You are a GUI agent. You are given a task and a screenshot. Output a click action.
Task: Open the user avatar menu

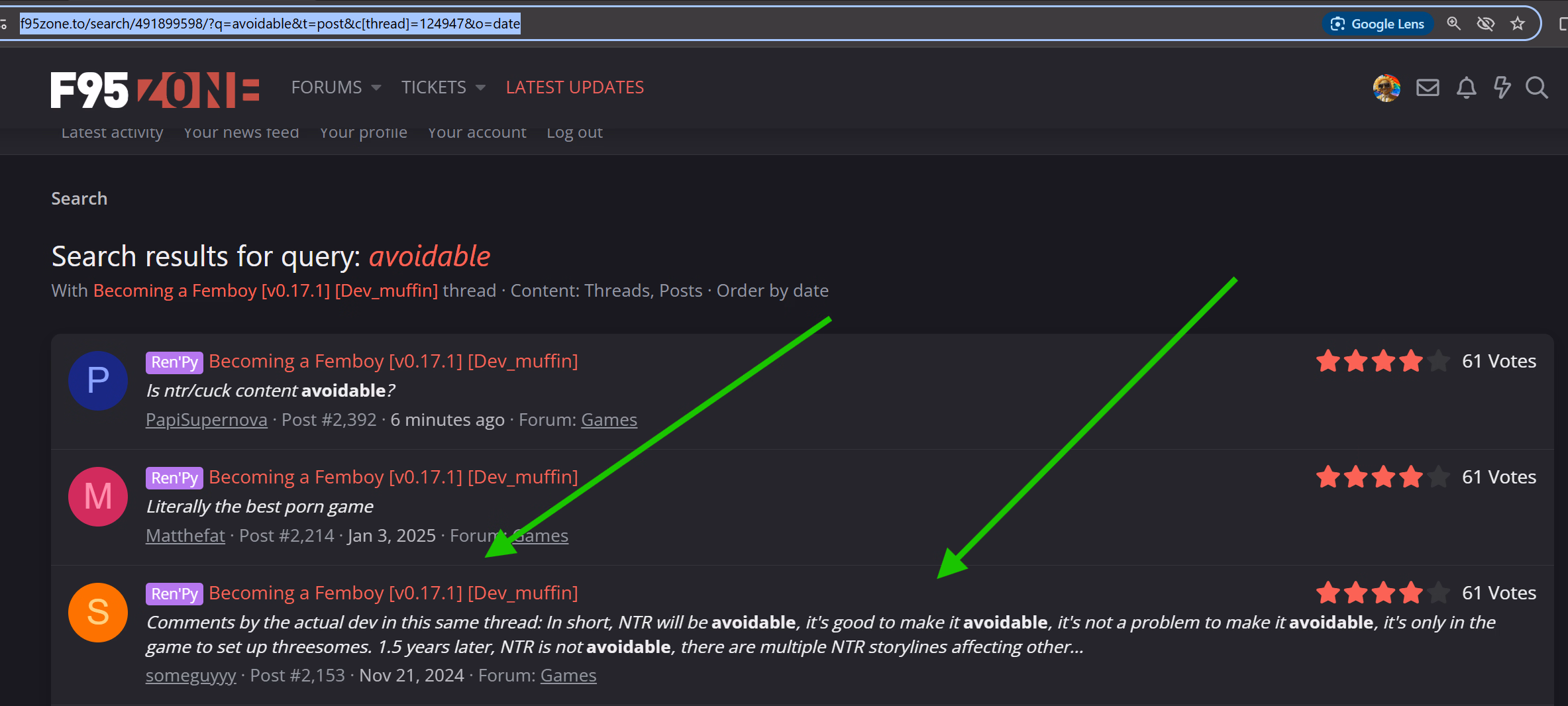1386,87
